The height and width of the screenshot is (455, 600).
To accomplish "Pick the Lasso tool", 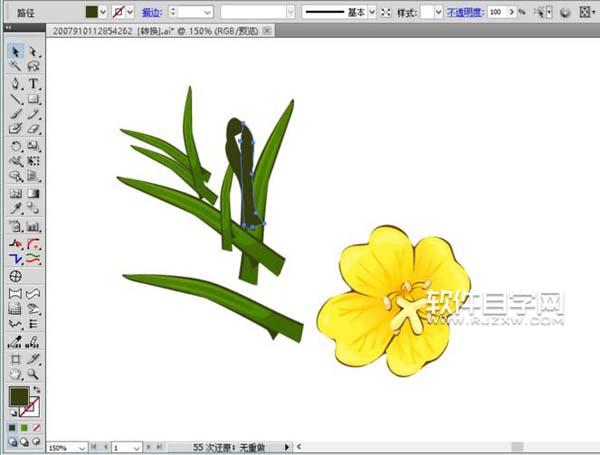I will (x=33, y=67).
